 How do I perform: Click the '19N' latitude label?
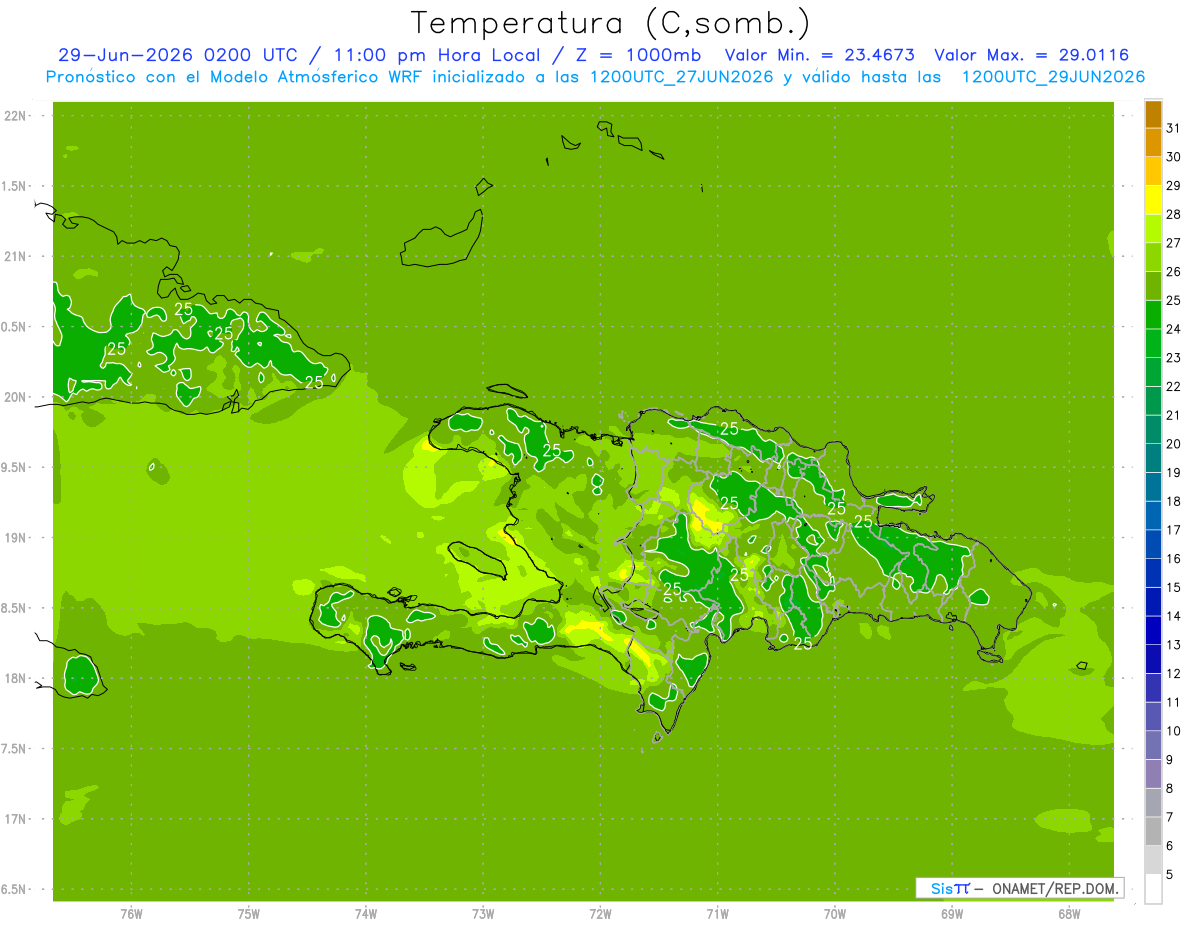click(x=16, y=538)
